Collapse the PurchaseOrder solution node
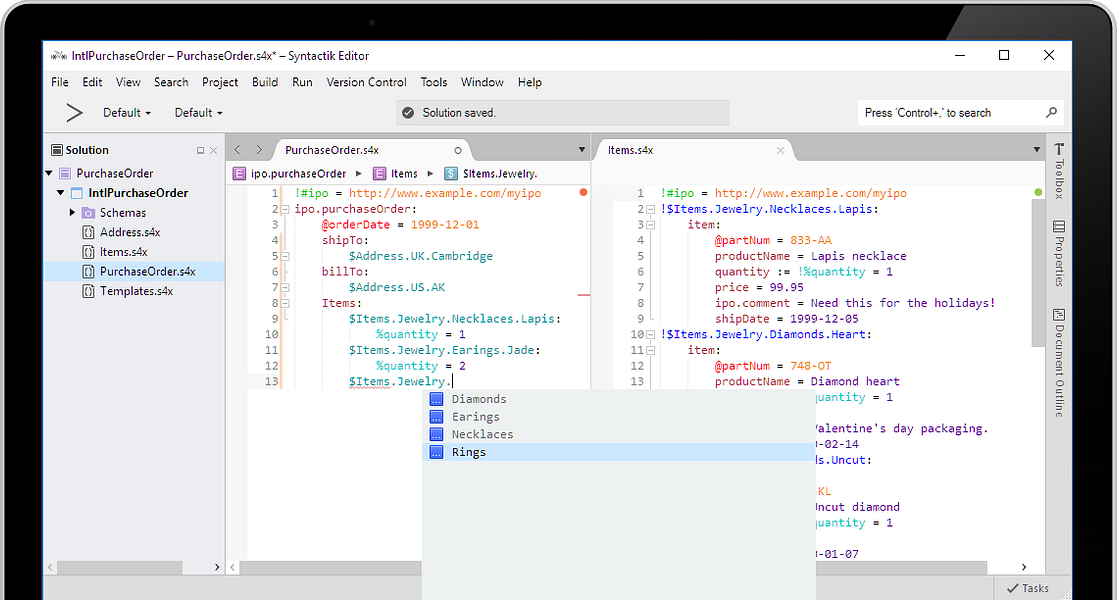The width and height of the screenshot is (1117, 600). 49,173
